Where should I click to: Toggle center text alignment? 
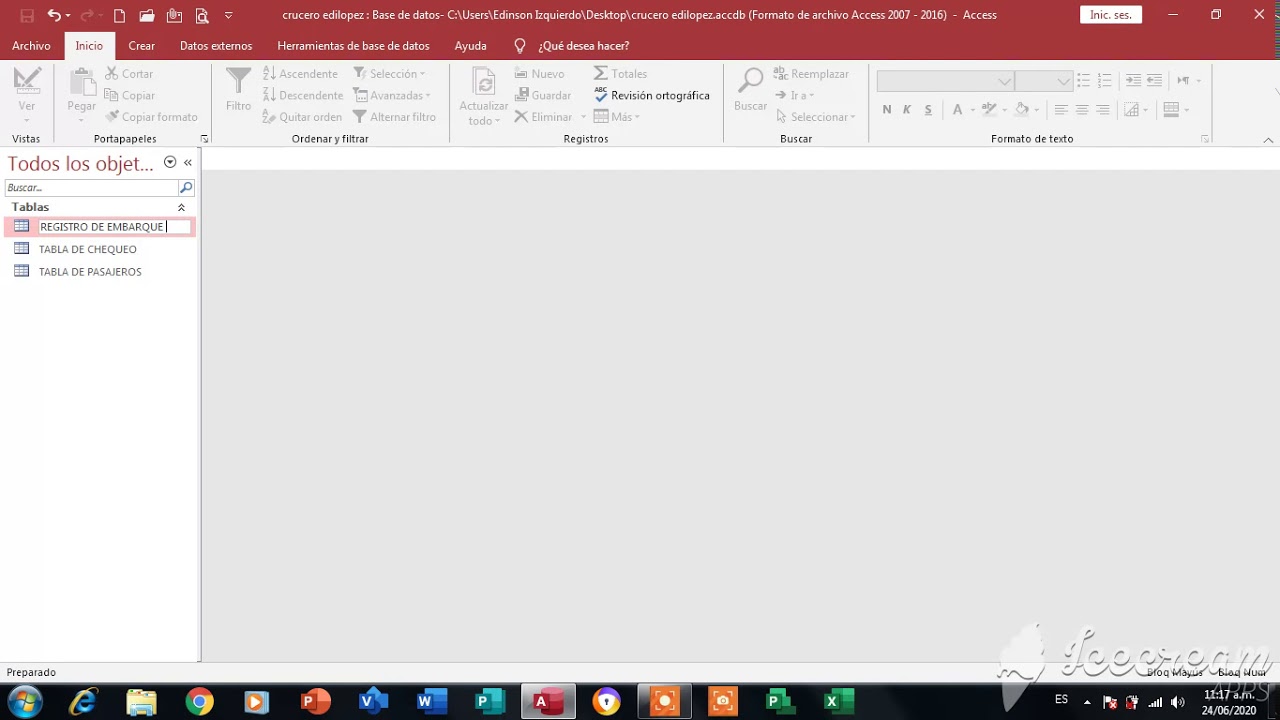coord(1082,110)
